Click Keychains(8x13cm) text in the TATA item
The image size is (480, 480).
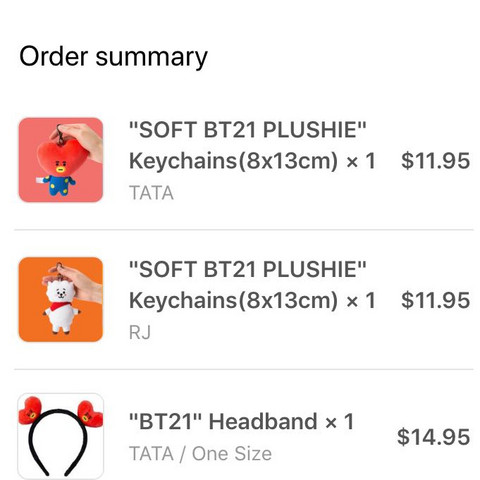[x=234, y=161]
